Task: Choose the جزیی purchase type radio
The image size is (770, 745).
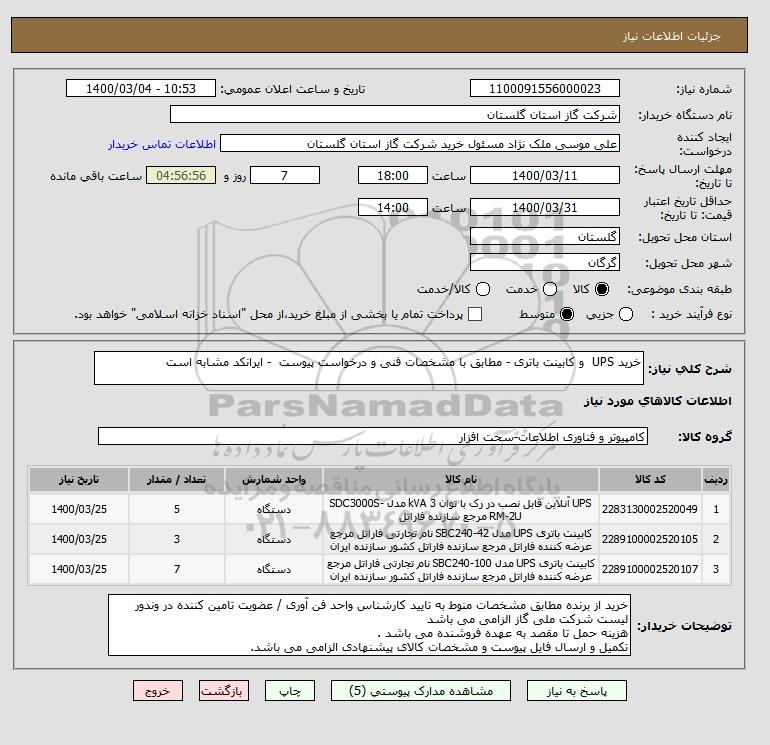Action: coord(626,314)
